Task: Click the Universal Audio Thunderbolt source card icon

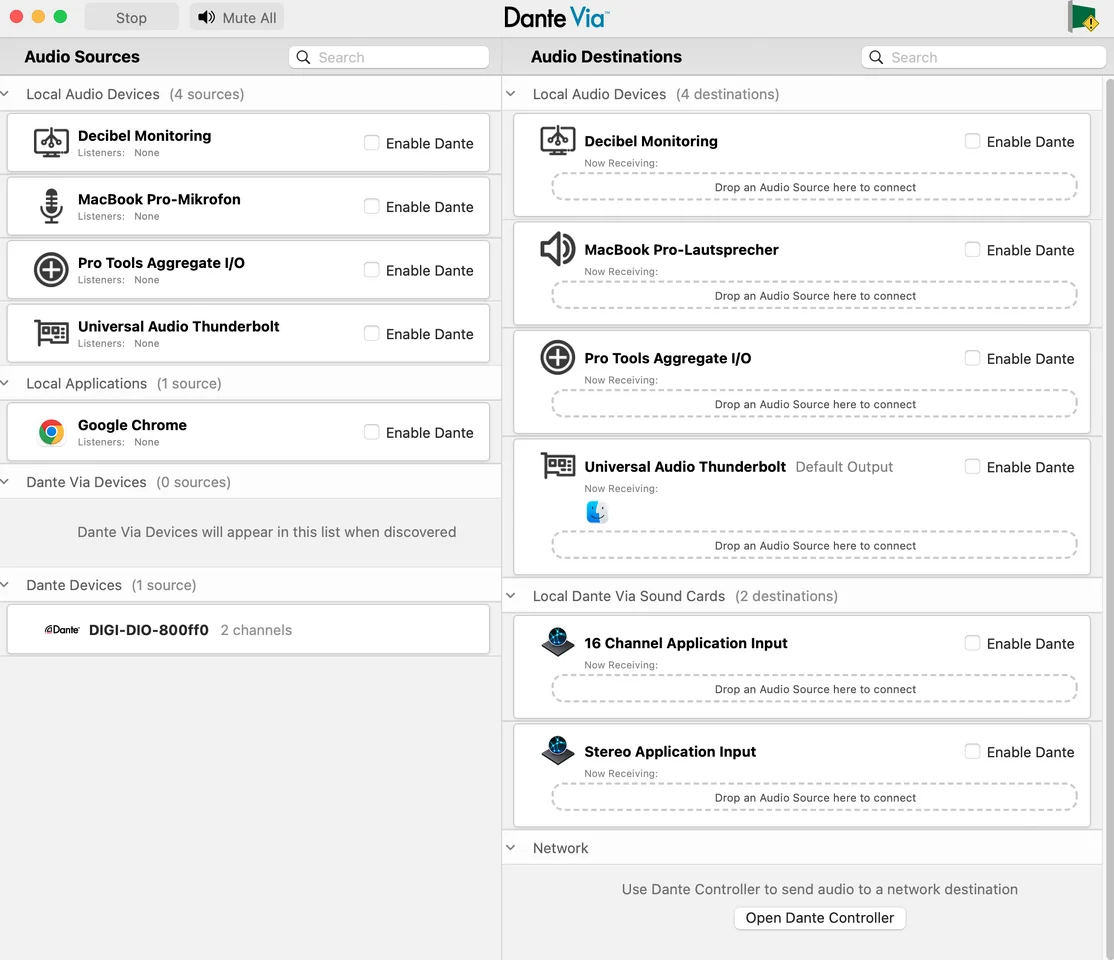Action: coord(51,333)
